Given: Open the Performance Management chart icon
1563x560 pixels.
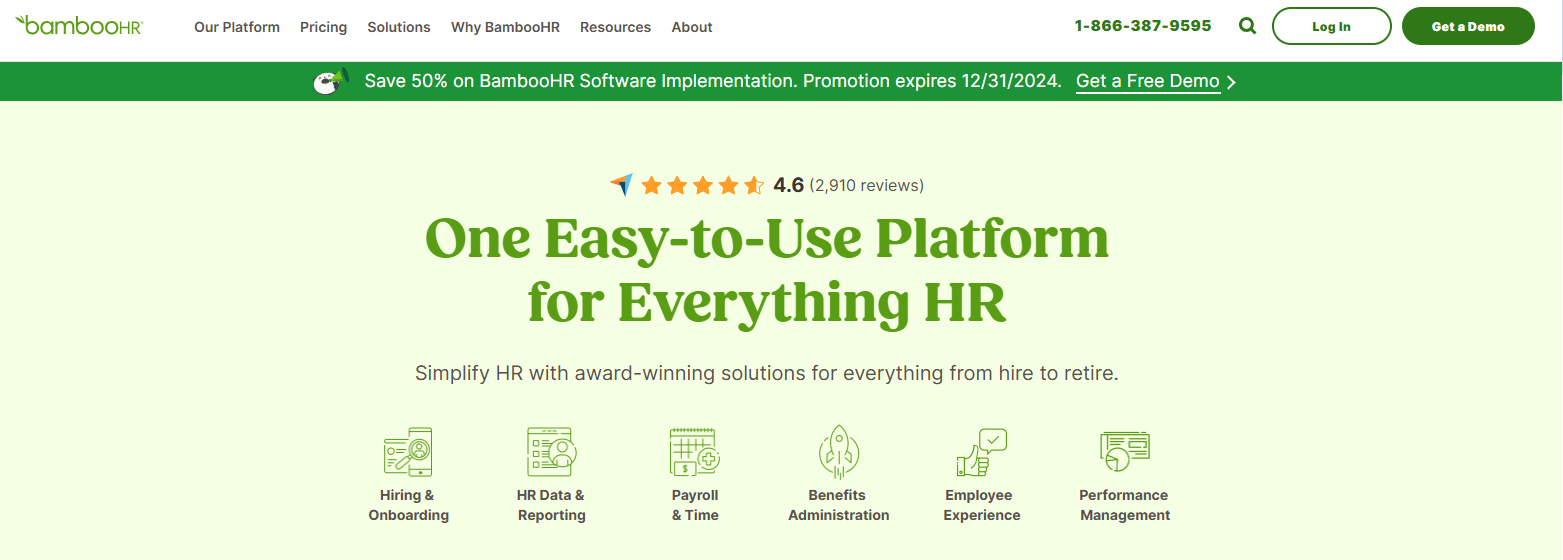Looking at the screenshot, I should 1124,452.
